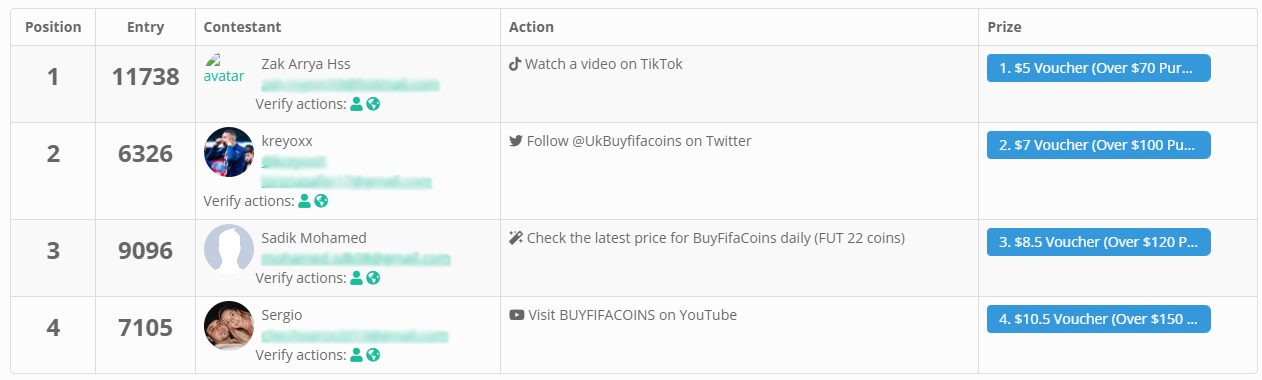Image resolution: width=1262 pixels, height=380 pixels.
Task: Click the Position column header
Action: point(53,27)
